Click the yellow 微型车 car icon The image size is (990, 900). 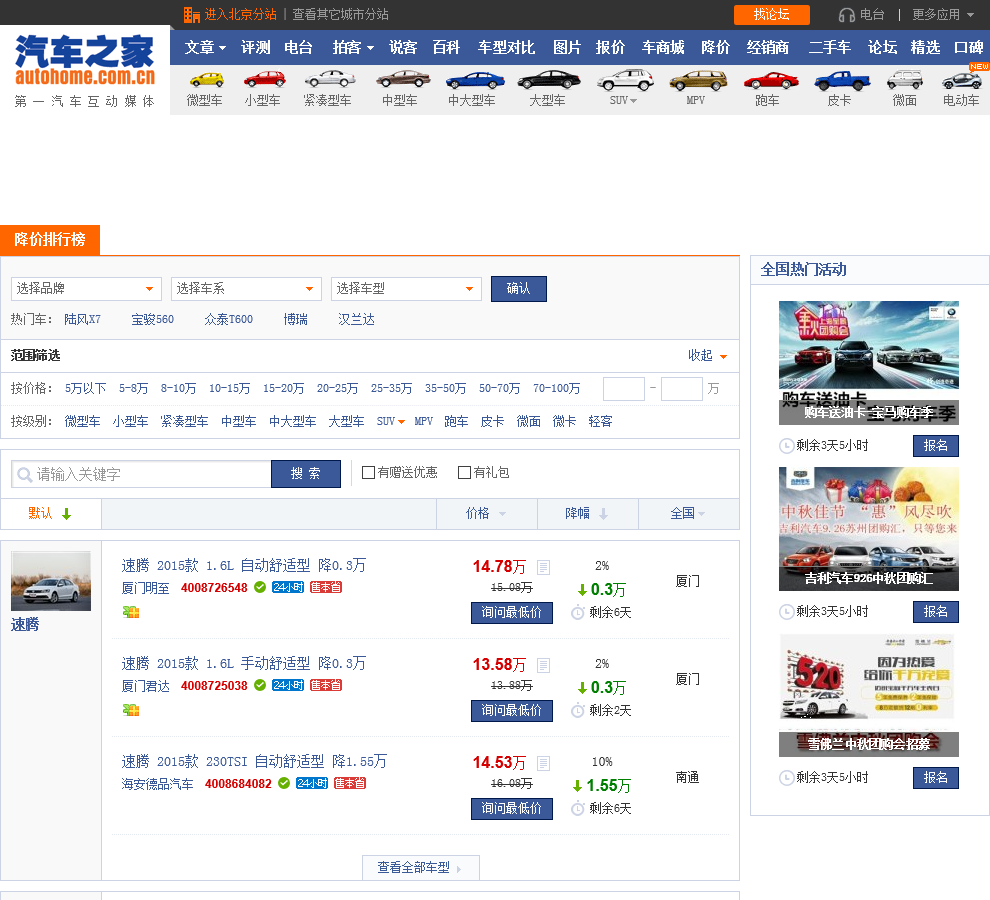tap(206, 80)
